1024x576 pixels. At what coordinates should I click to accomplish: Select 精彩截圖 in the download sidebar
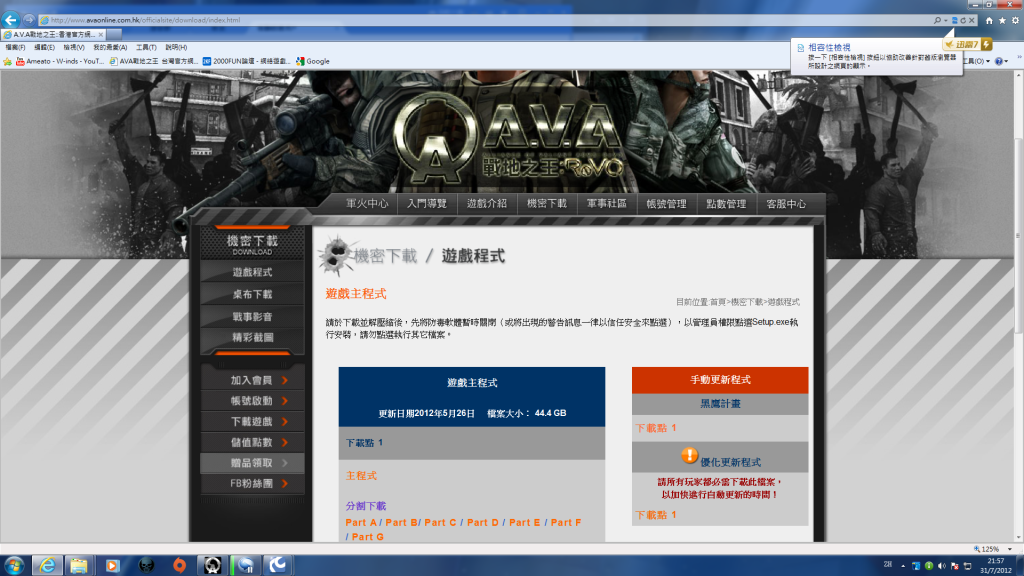pos(252,338)
